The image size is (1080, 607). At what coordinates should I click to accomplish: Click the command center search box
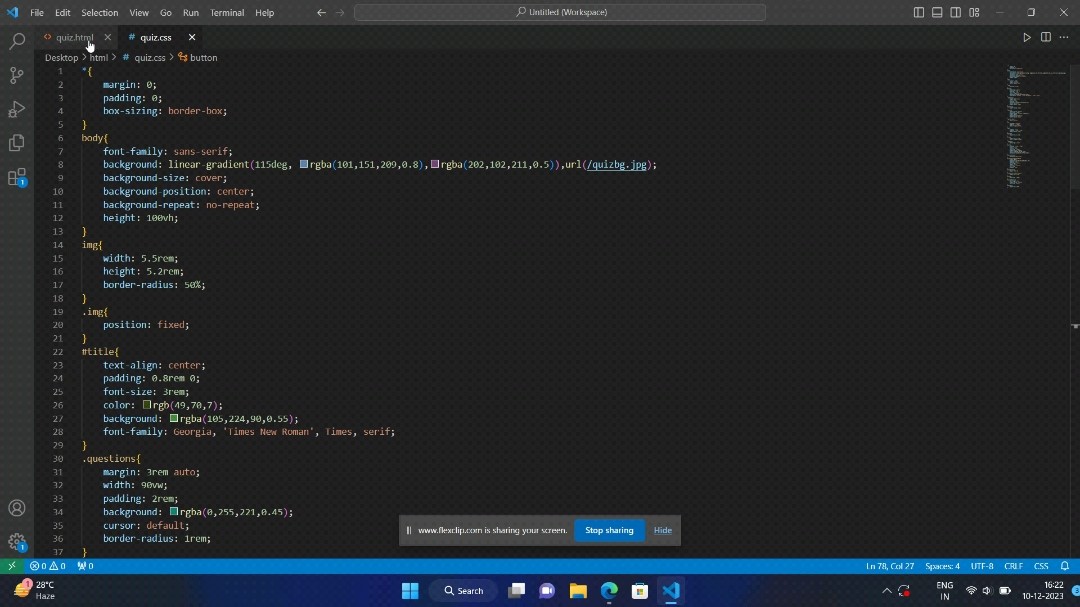[560, 12]
